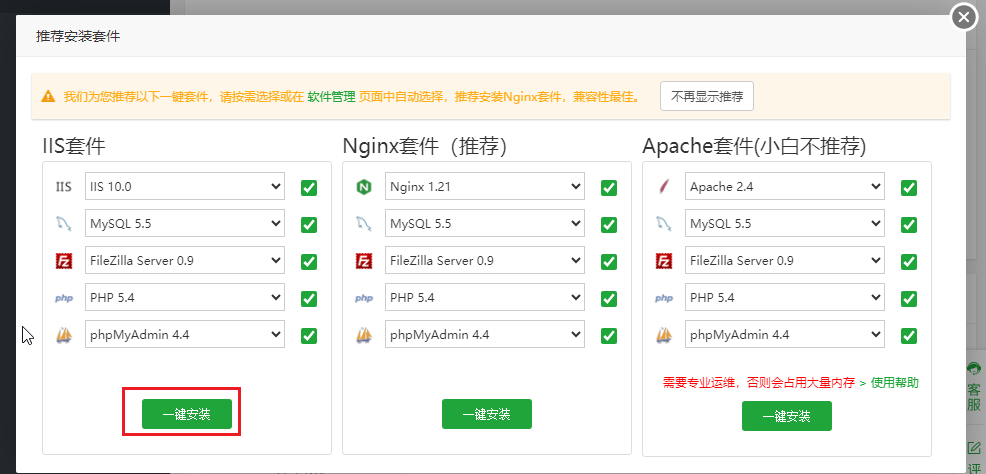This screenshot has width=986, height=474.
Task: Open MySQL 5.5 dropdown in IIS suite
Action: coord(185,223)
